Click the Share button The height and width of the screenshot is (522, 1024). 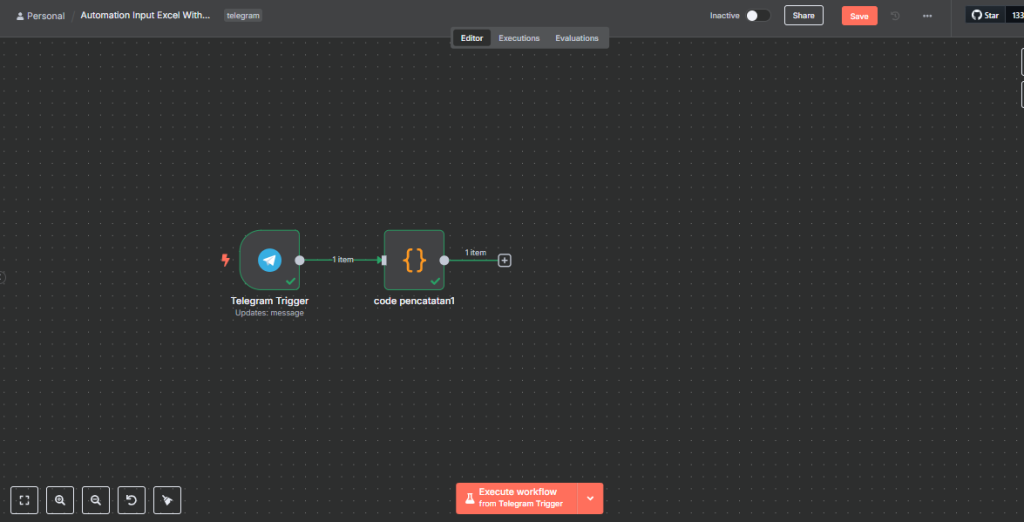(803, 16)
